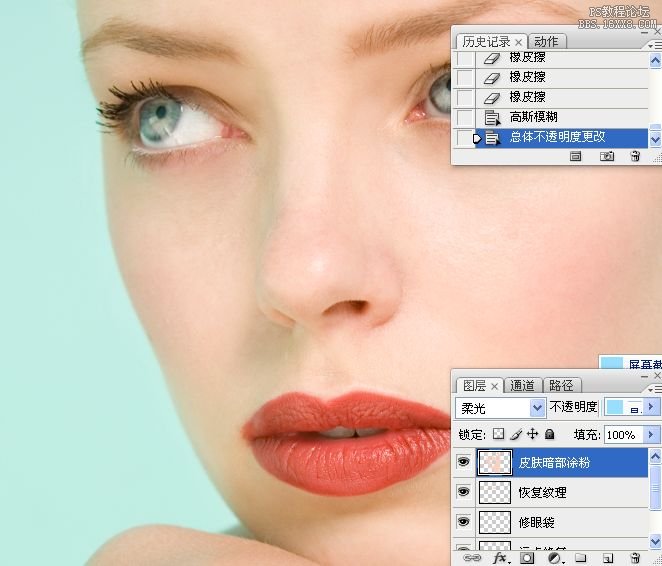Click the filter icon of the 高斯模糊 state
662x566 pixels.
[x=492, y=117]
